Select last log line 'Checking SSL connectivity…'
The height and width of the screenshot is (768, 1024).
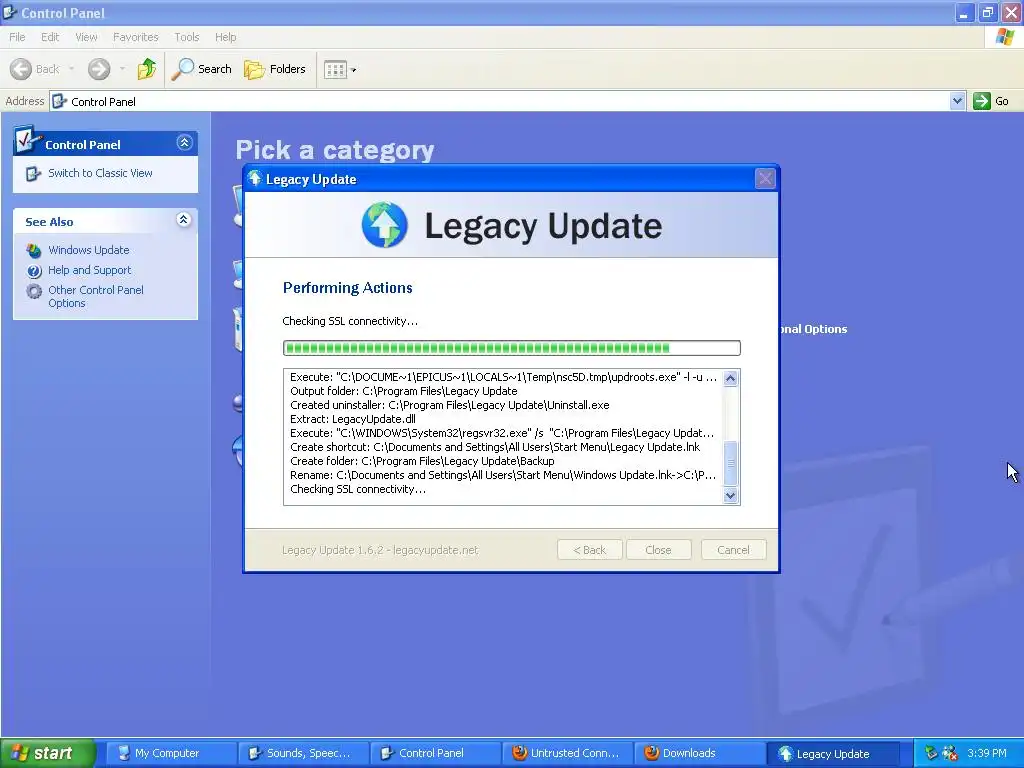(358, 489)
